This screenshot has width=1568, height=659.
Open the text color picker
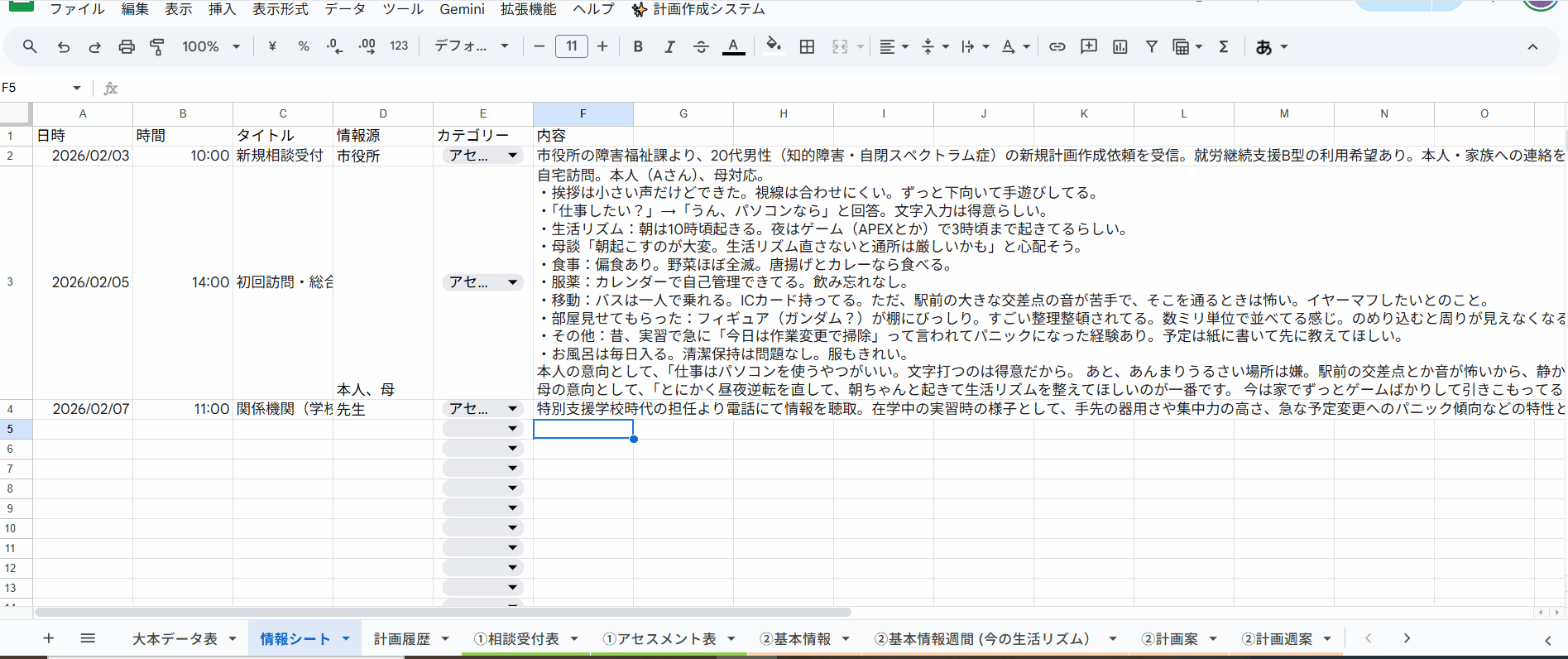[x=733, y=46]
